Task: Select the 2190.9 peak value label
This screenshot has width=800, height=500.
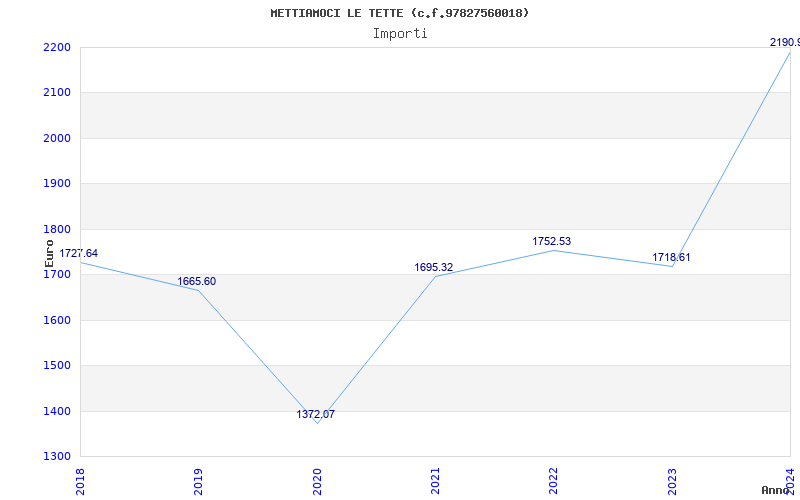Action: [x=784, y=43]
